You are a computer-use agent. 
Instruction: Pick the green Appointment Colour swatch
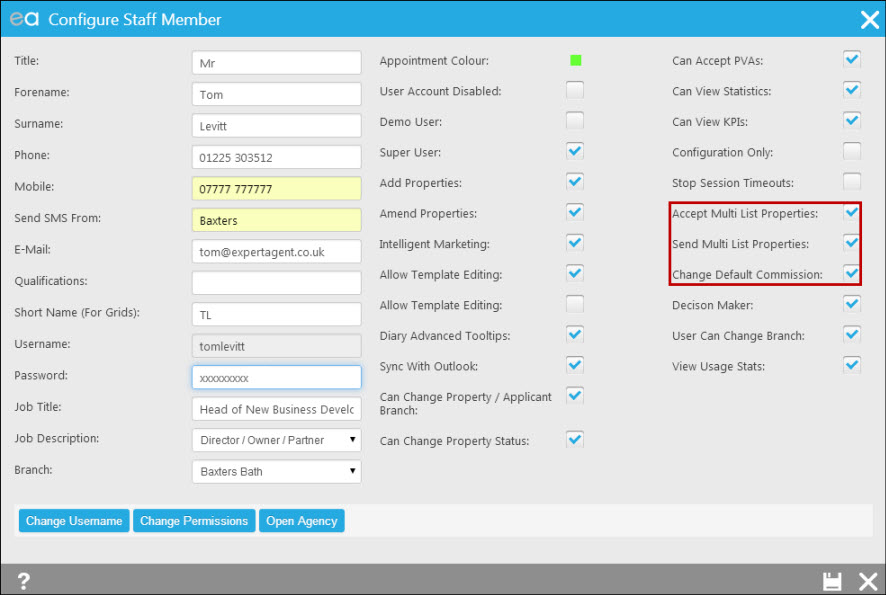coord(575,60)
